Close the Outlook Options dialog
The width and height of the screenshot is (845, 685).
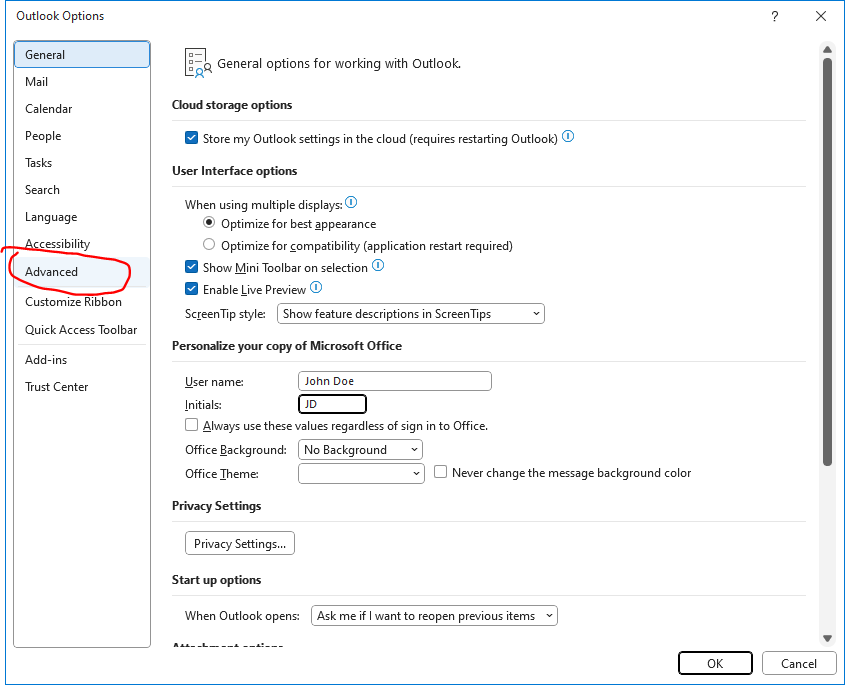click(x=821, y=16)
